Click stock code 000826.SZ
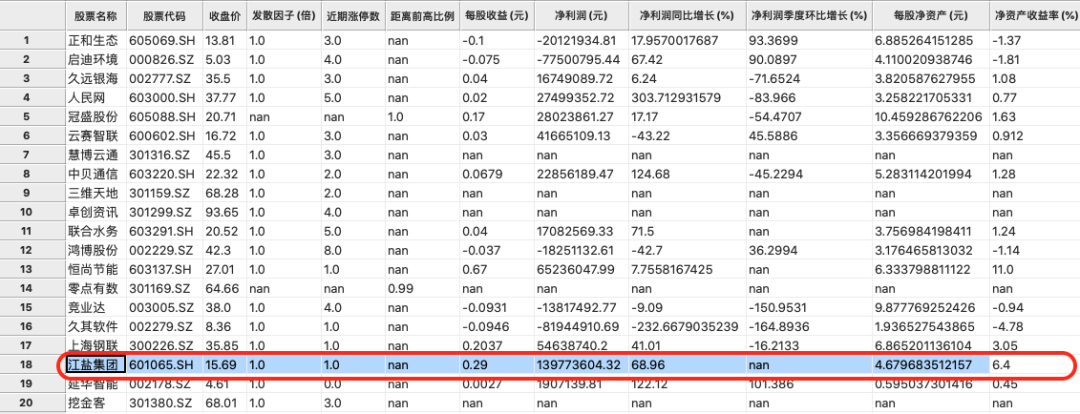Screen dimensions: 1080x414 pos(165,59)
